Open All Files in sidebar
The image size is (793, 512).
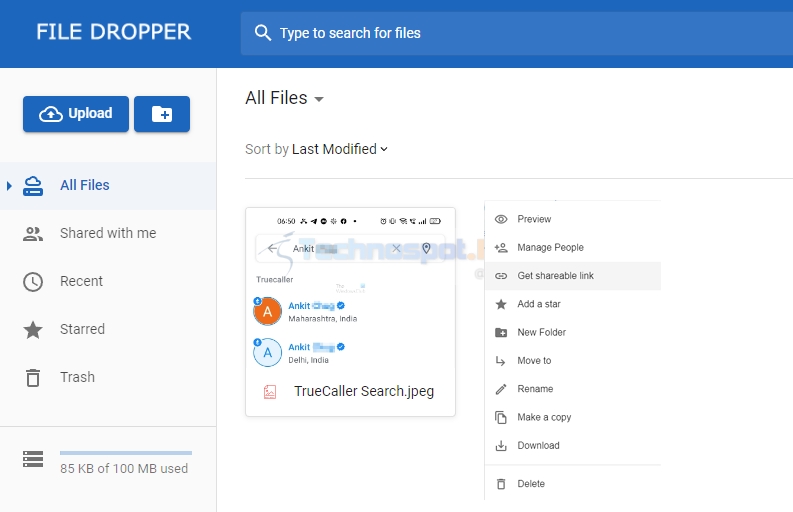click(108, 186)
